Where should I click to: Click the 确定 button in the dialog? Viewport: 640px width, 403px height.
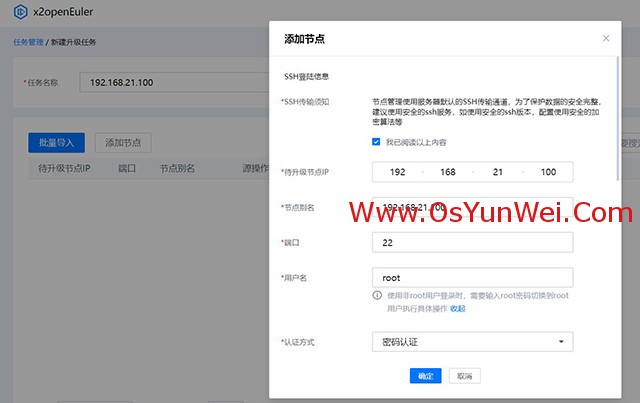click(x=425, y=376)
